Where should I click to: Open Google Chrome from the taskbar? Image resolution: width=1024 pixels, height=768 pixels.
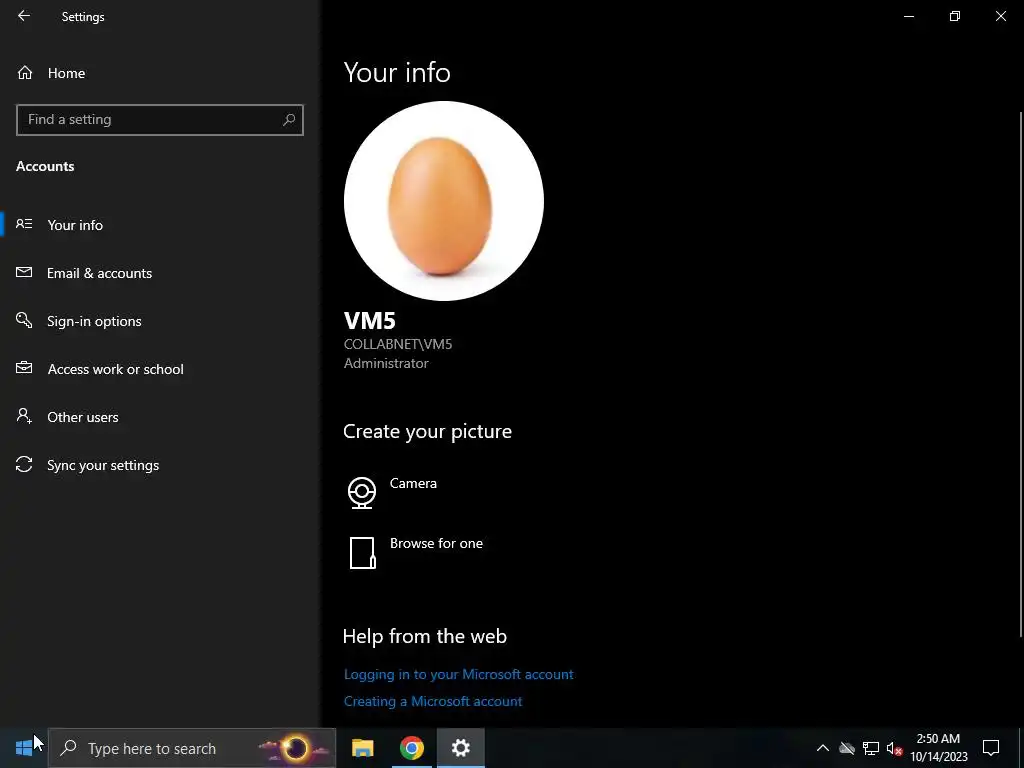point(411,748)
